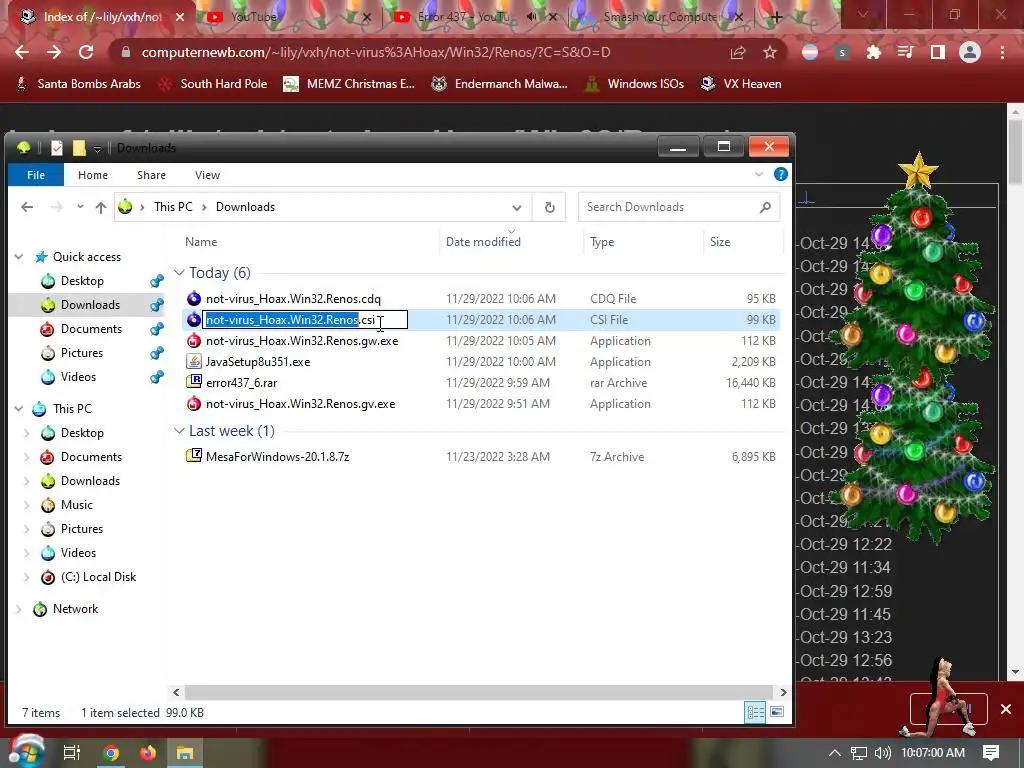Expand (C:) Local Disk node
Image resolution: width=1024 pixels, height=768 pixels.
click(x=27, y=577)
